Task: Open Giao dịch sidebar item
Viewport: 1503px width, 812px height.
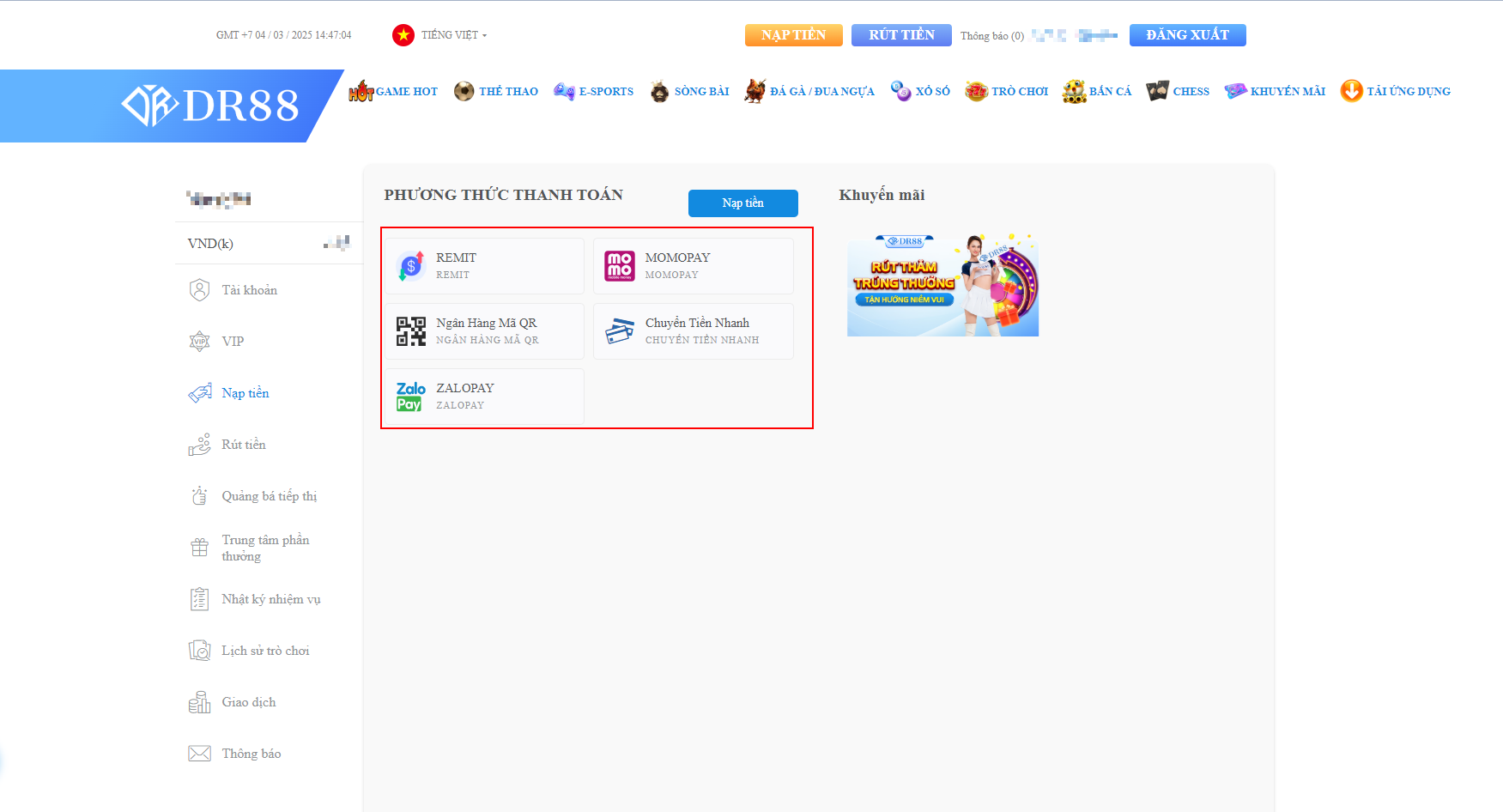Action: (249, 702)
